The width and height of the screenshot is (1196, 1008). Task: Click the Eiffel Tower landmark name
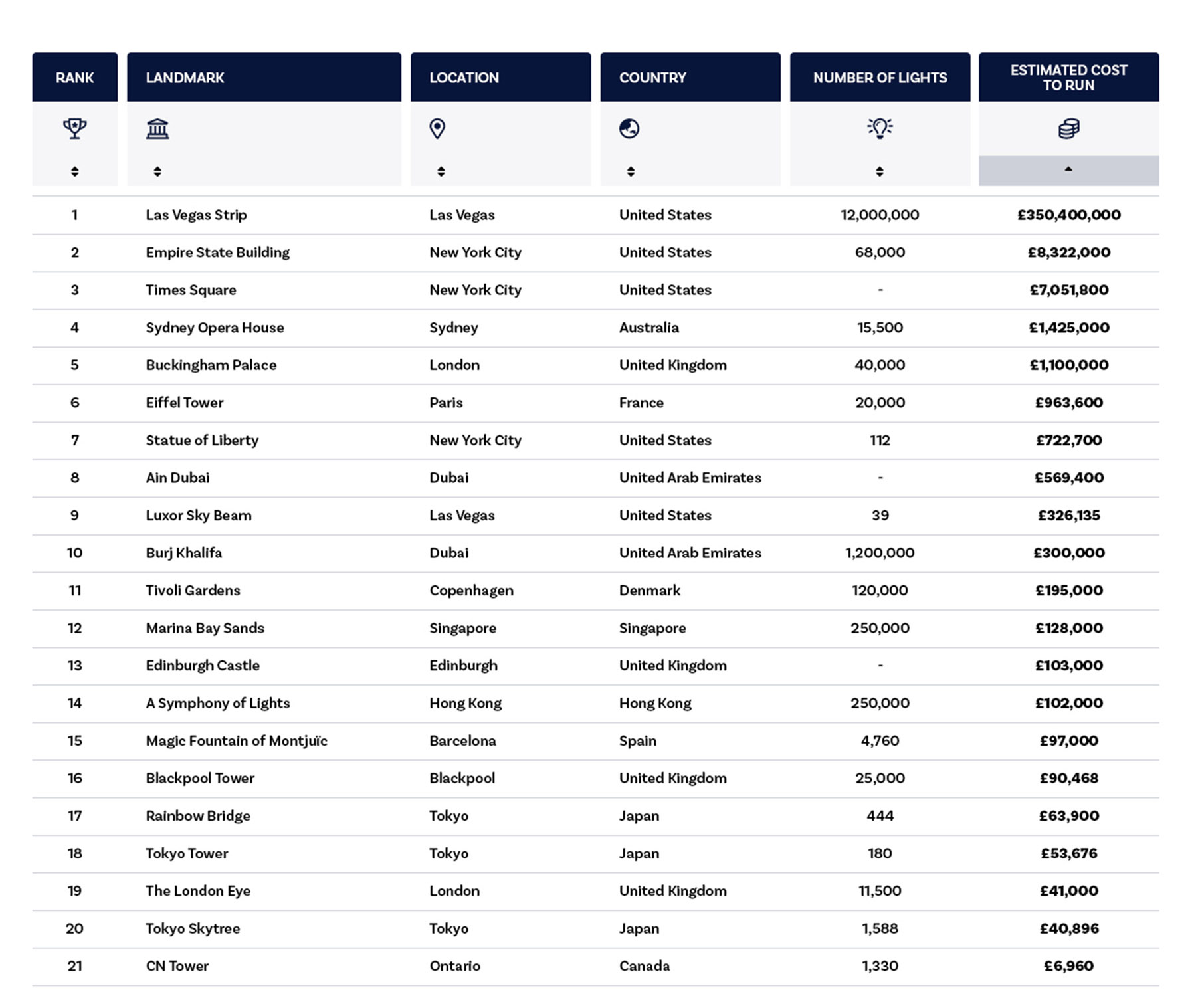point(185,403)
